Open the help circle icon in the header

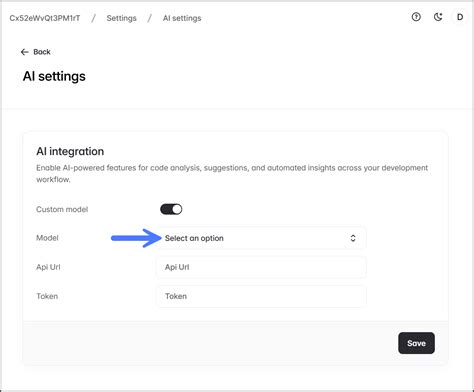tap(416, 17)
